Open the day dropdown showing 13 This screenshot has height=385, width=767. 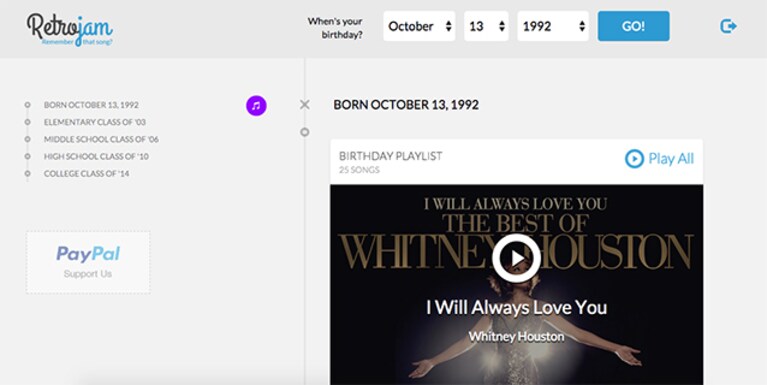pyautogui.click(x=486, y=26)
